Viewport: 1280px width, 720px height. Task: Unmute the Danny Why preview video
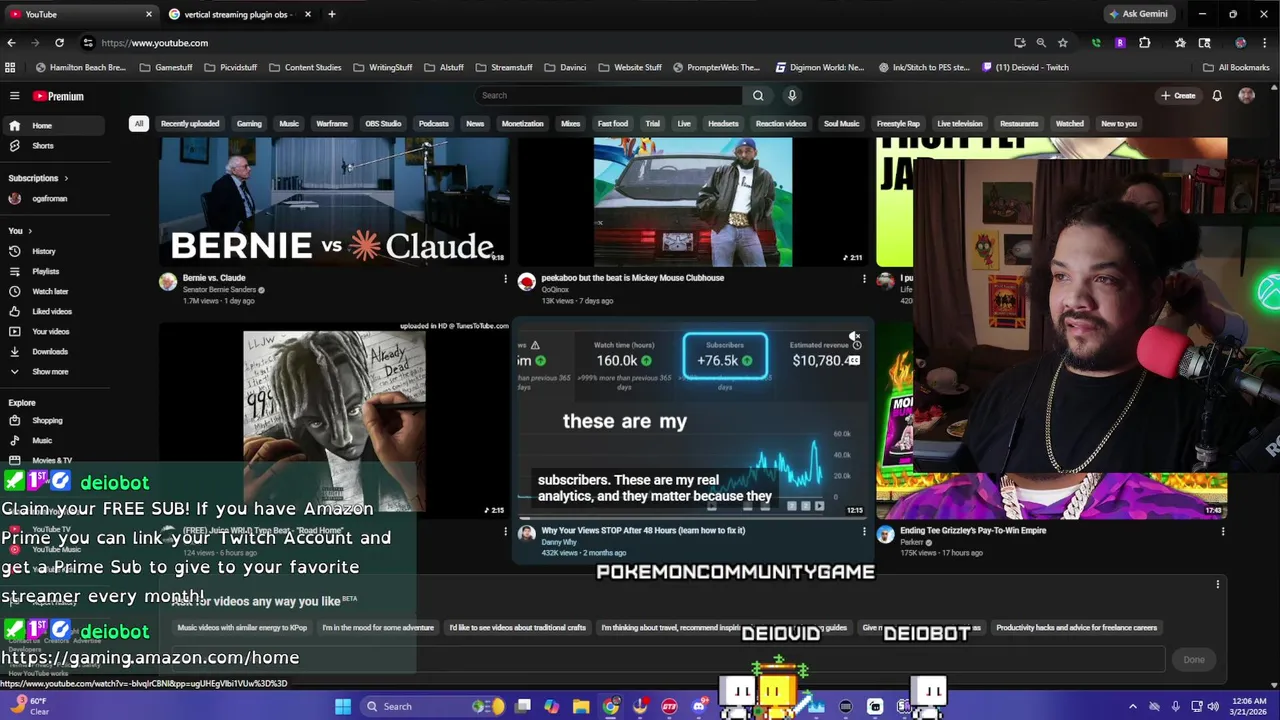click(x=854, y=337)
